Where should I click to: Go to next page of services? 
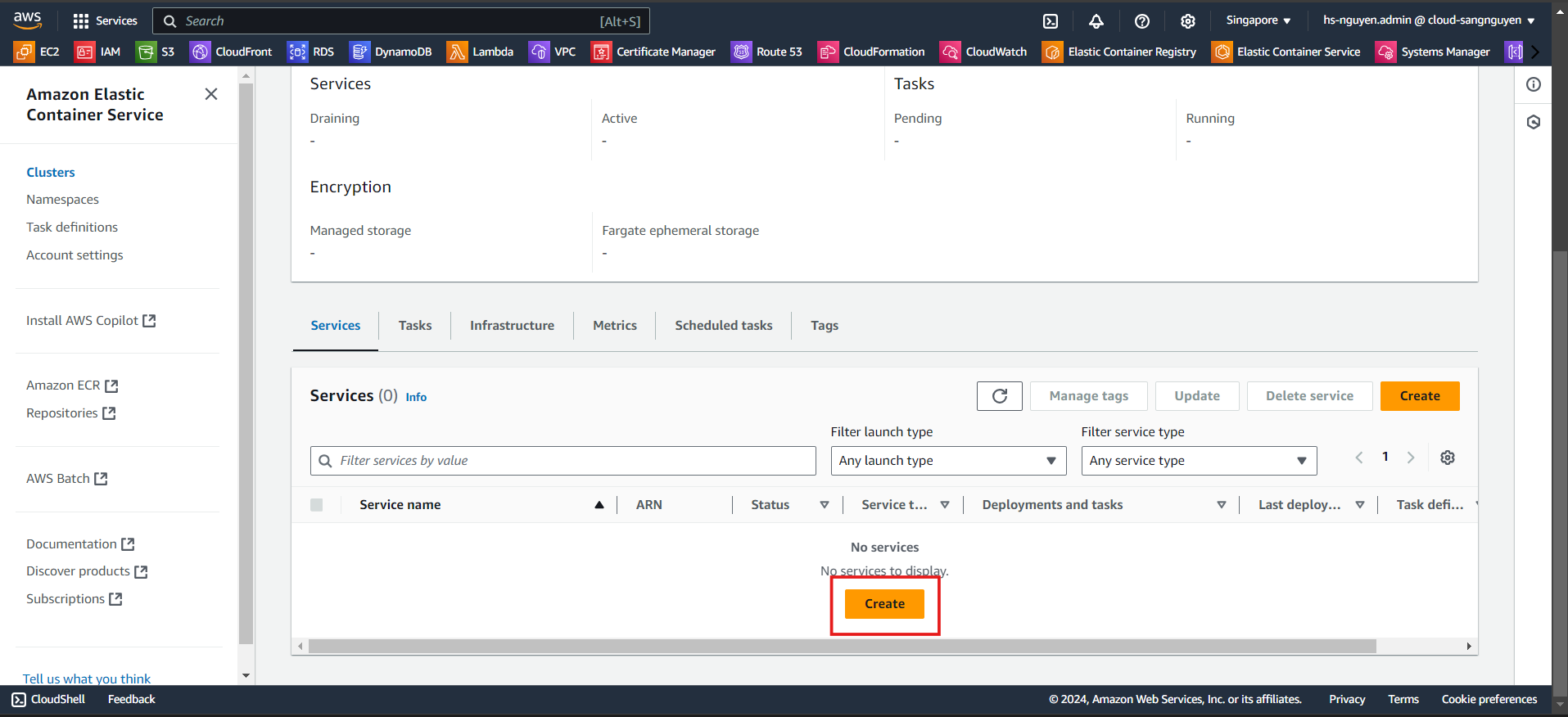(1411, 458)
